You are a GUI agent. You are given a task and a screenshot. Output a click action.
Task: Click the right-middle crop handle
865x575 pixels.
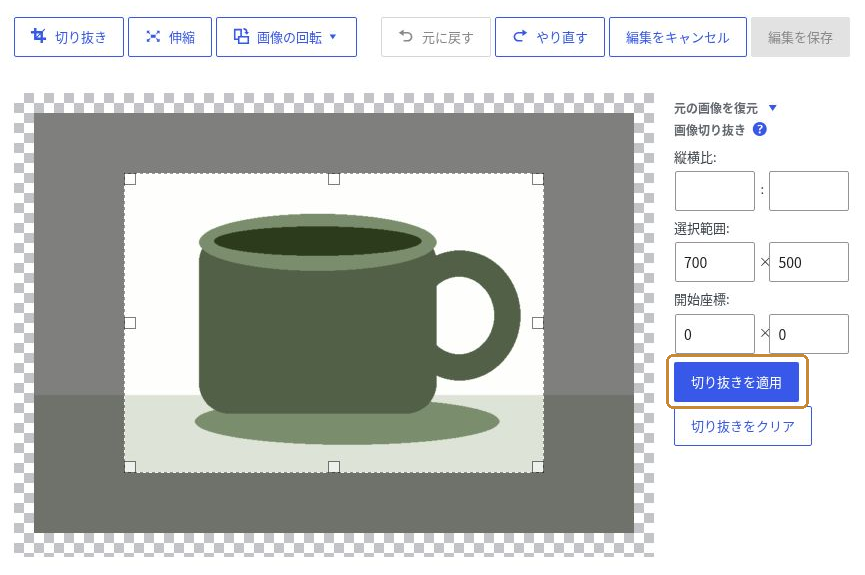[538, 323]
